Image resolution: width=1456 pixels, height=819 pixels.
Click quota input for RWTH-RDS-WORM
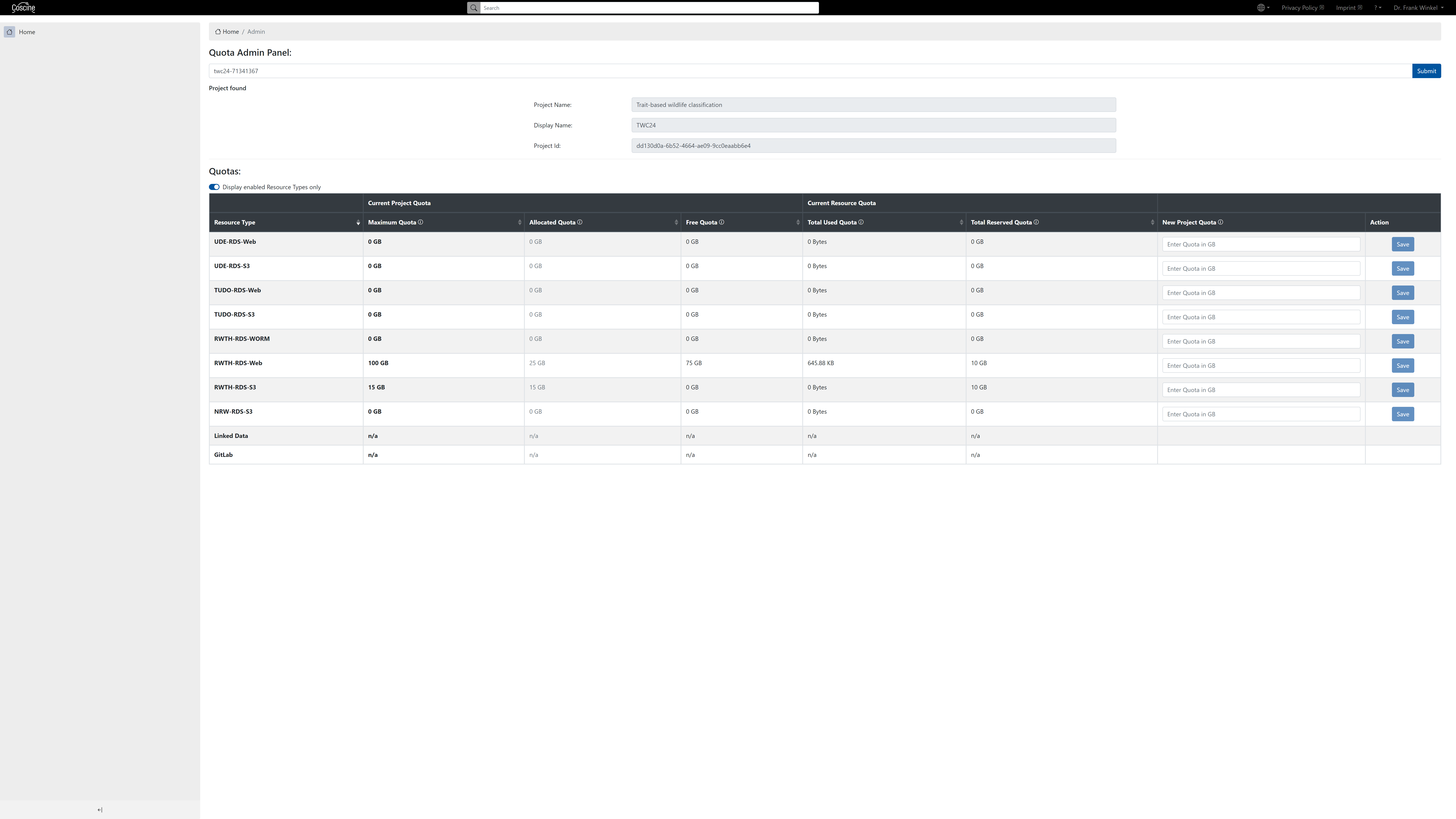coord(1261,341)
